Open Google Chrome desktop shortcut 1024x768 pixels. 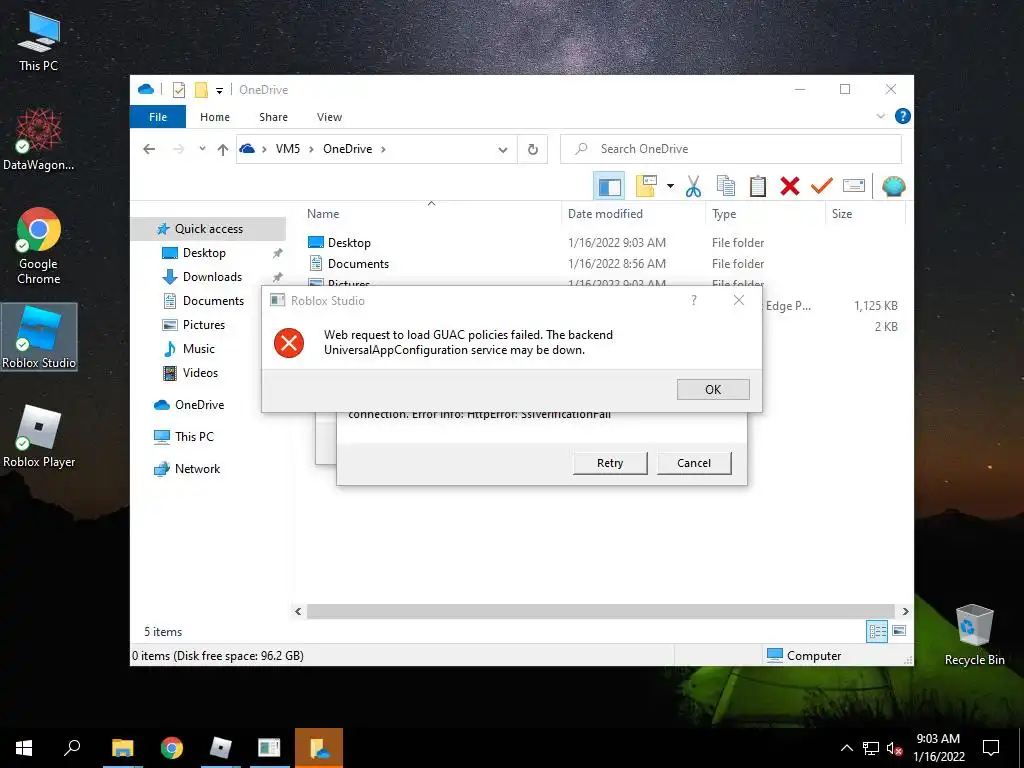pyautogui.click(x=39, y=246)
